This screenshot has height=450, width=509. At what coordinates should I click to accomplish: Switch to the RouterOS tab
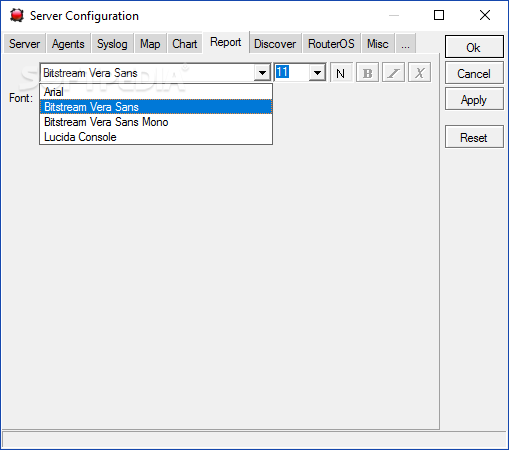[331, 44]
